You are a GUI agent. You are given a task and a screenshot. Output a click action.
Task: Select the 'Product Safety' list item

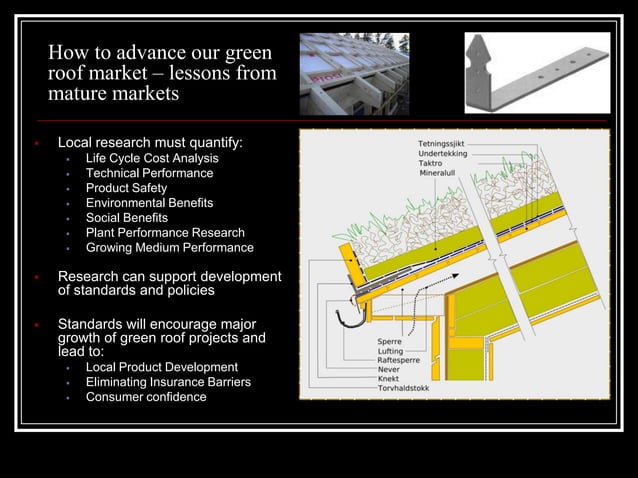coord(126,188)
